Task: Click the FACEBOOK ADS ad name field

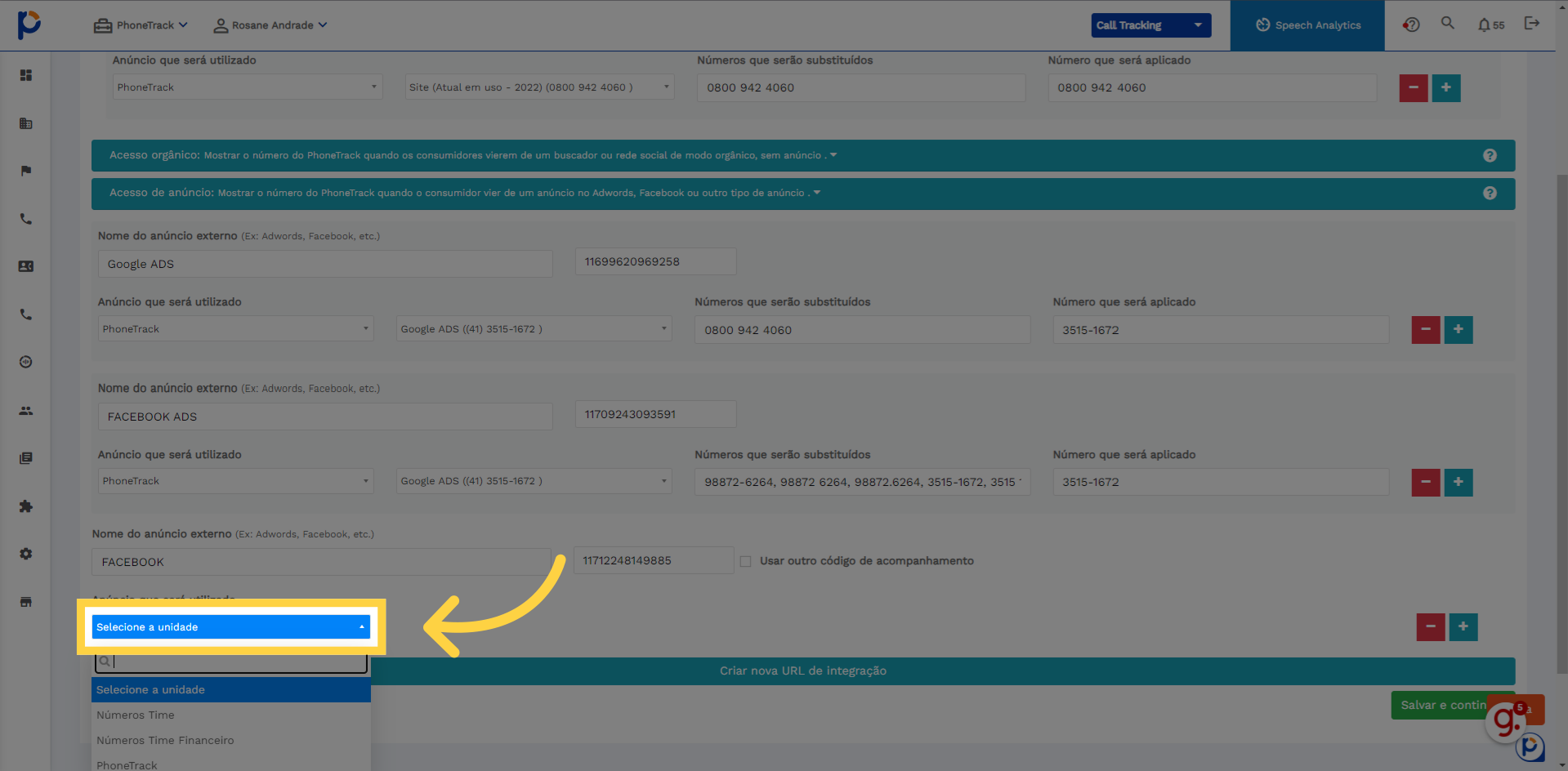Action: pyautogui.click(x=325, y=417)
